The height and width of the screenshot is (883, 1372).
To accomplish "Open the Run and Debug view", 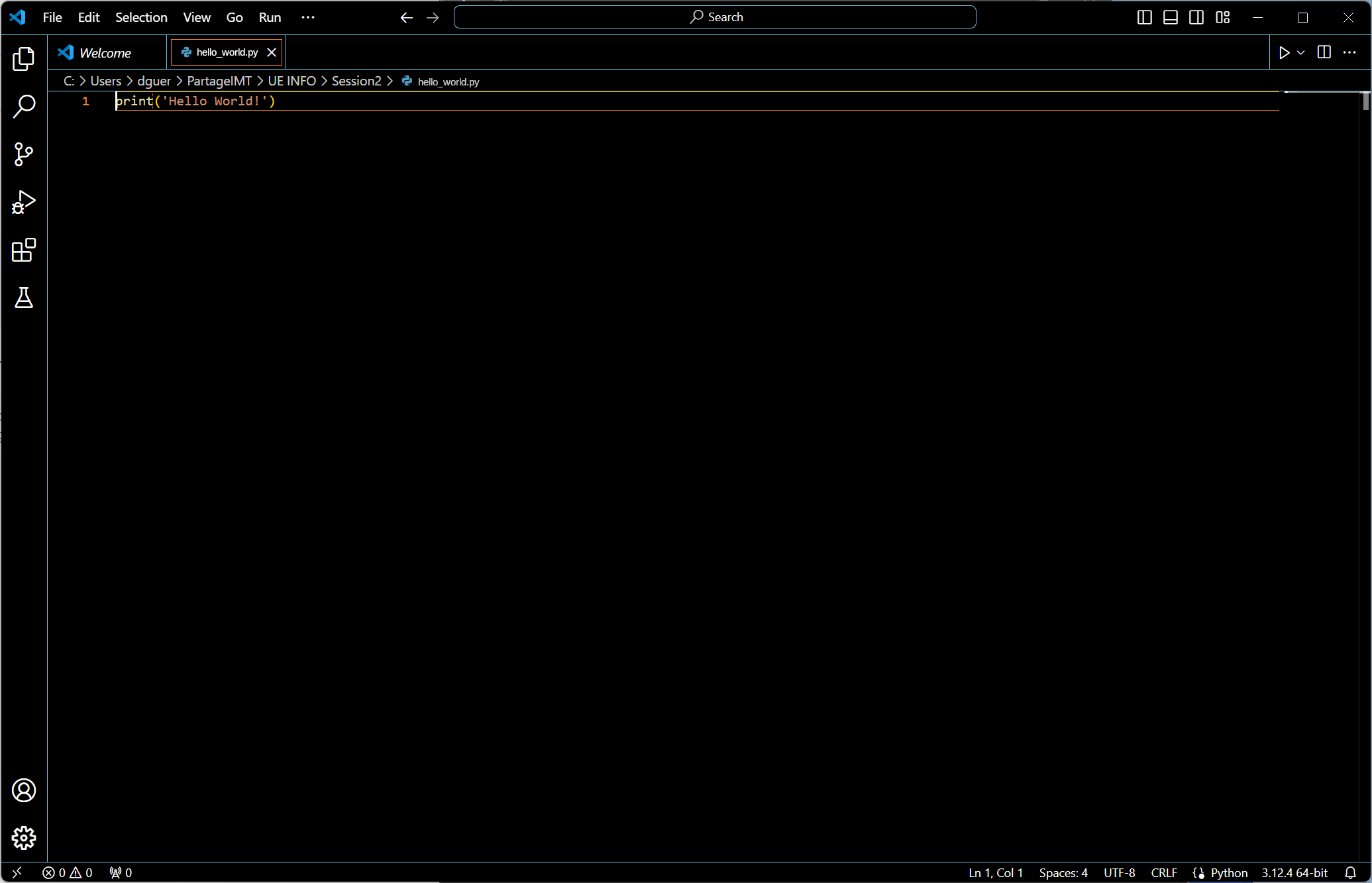I will [x=24, y=203].
